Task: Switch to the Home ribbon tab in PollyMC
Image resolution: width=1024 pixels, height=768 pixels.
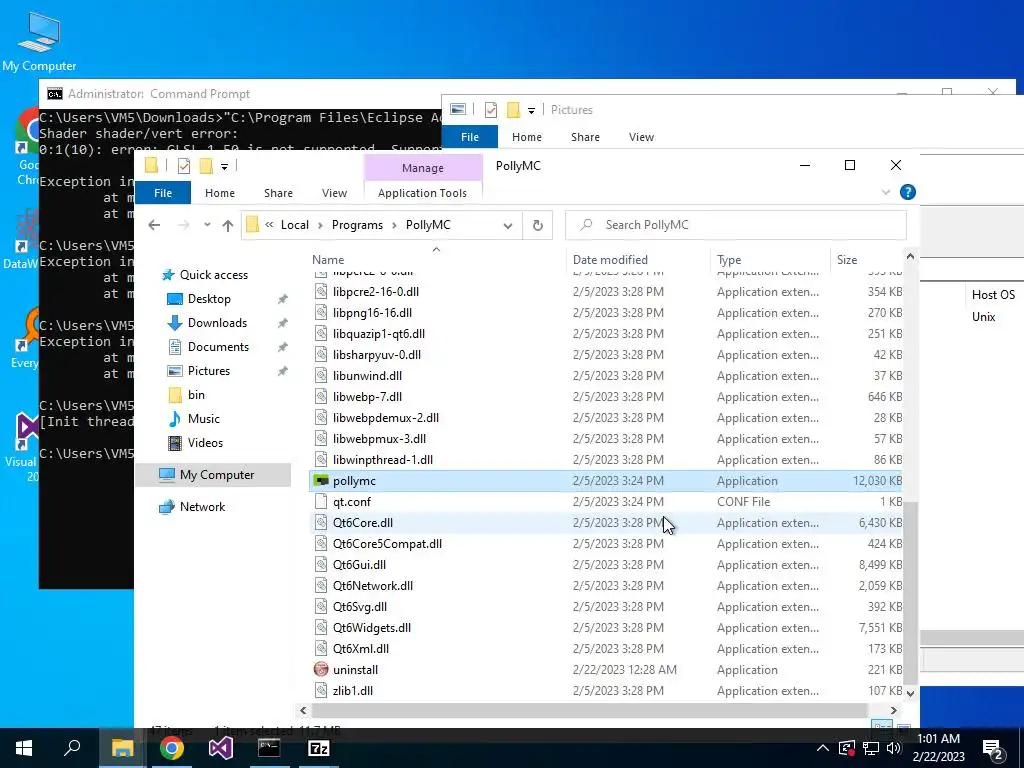Action: (219, 193)
